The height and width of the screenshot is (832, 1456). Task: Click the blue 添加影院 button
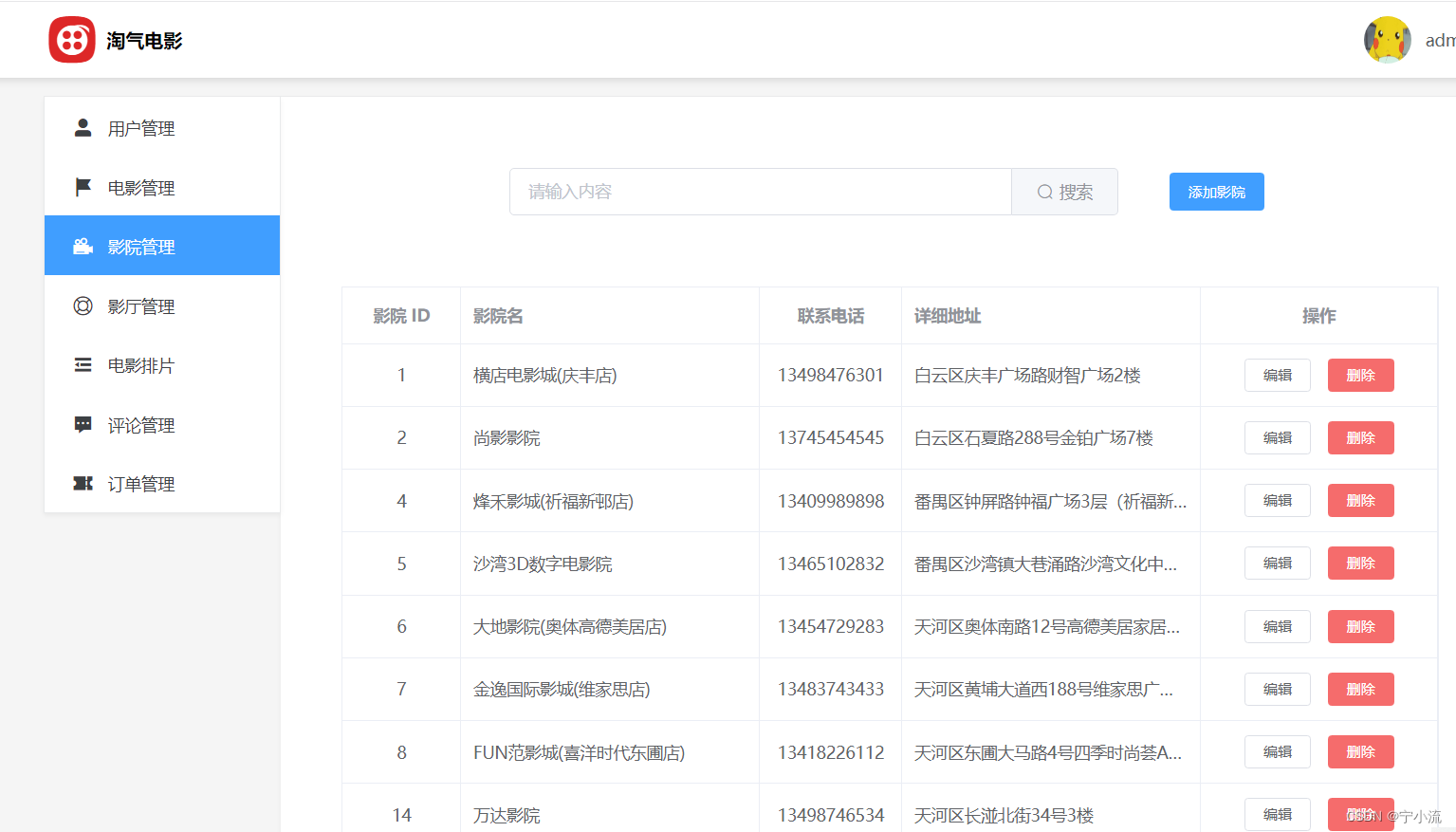[x=1216, y=192]
